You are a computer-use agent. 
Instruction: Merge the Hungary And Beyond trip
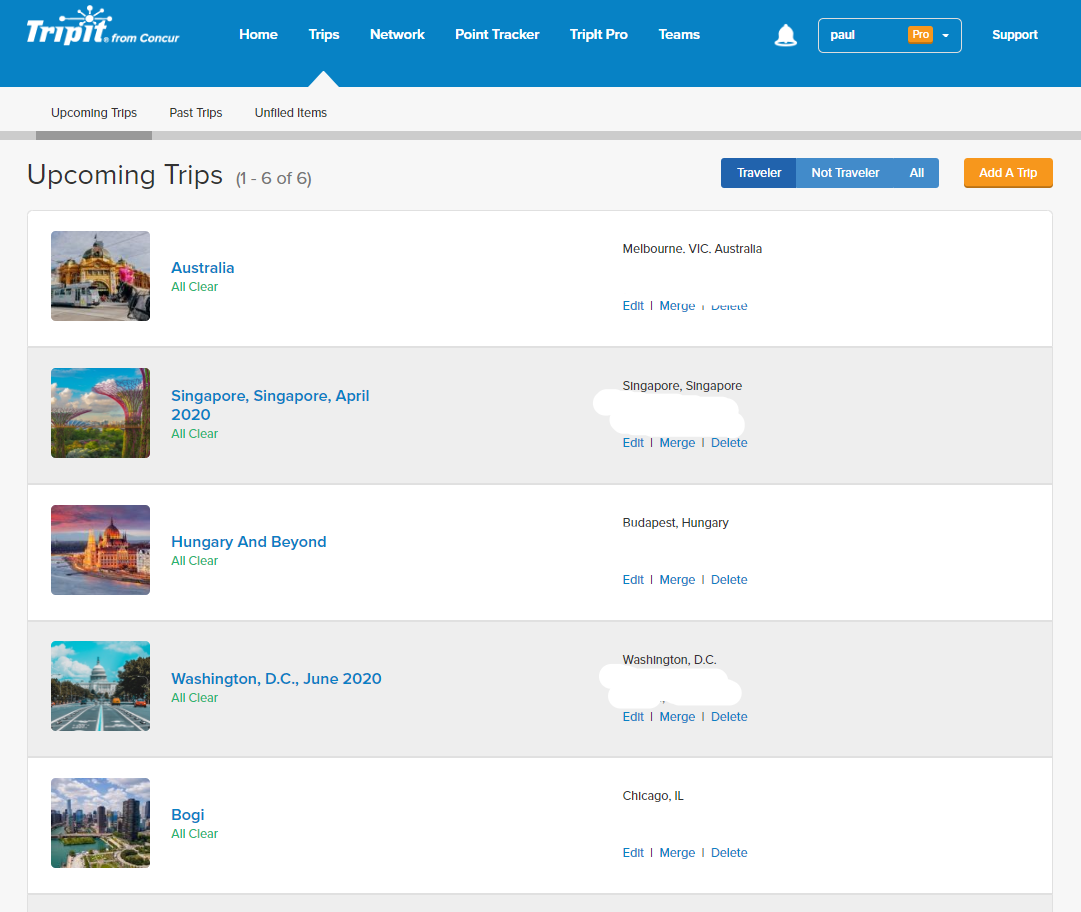677,580
